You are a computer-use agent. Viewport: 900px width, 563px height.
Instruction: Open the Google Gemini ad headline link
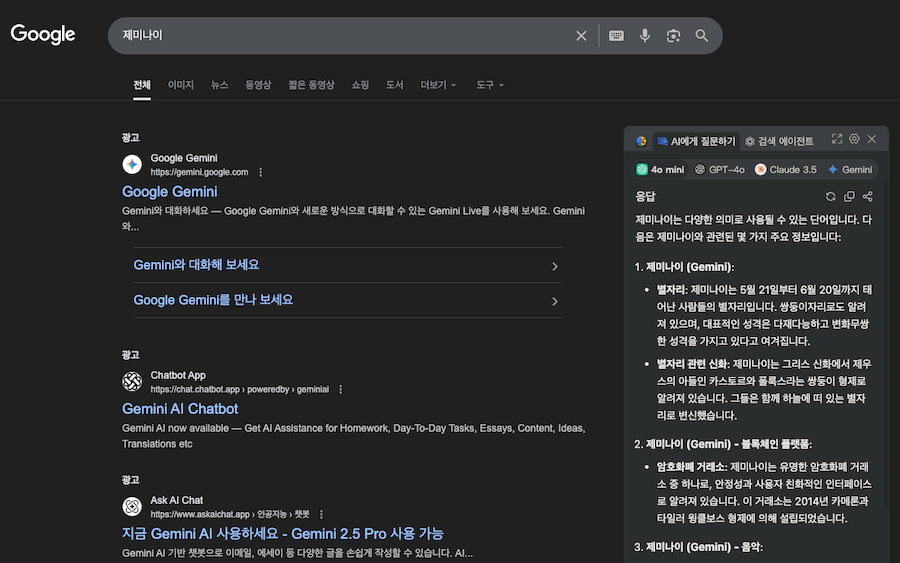pos(170,192)
